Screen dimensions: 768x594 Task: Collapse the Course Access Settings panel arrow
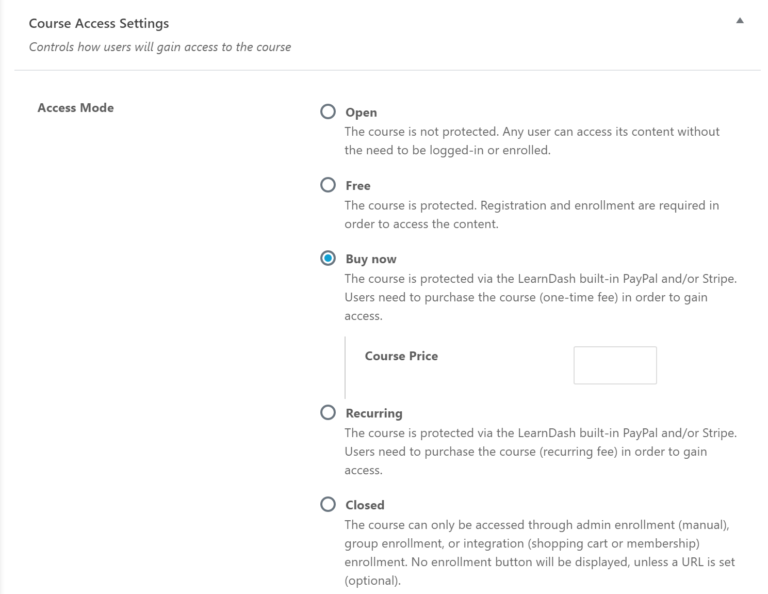click(x=739, y=20)
